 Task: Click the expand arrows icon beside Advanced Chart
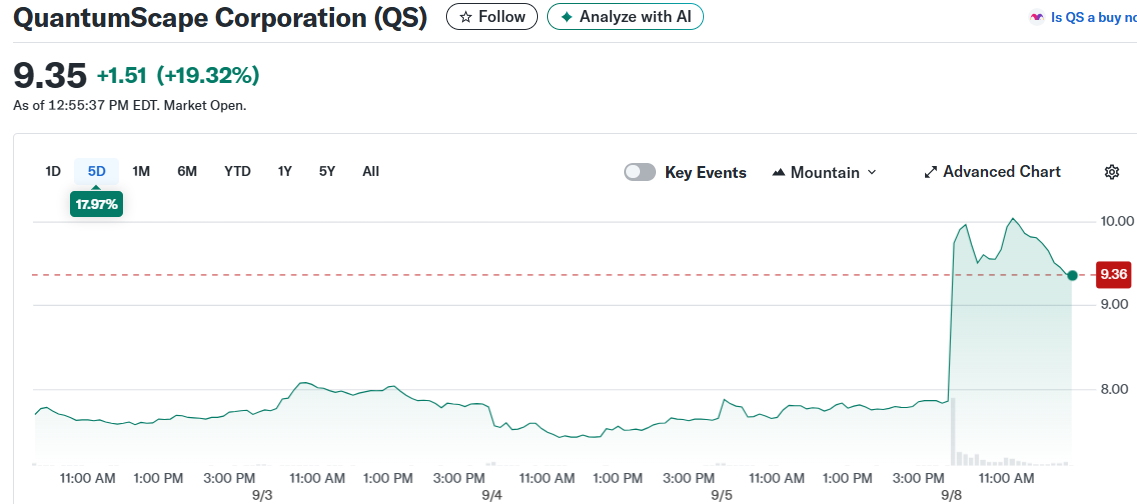click(x=931, y=173)
